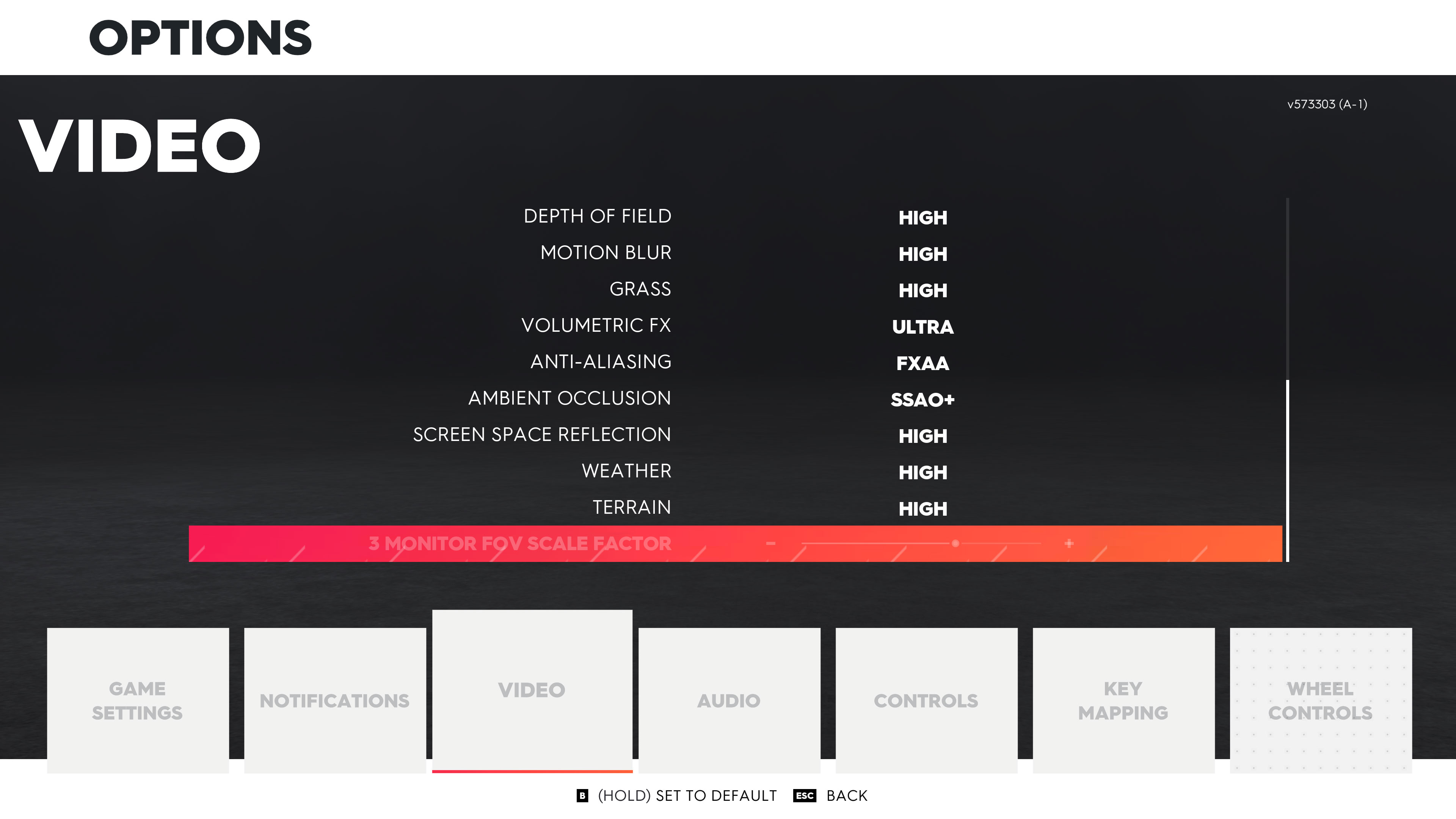This screenshot has height=819, width=1456.
Task: Click the increase (+) FOV scale button
Action: click(1069, 543)
